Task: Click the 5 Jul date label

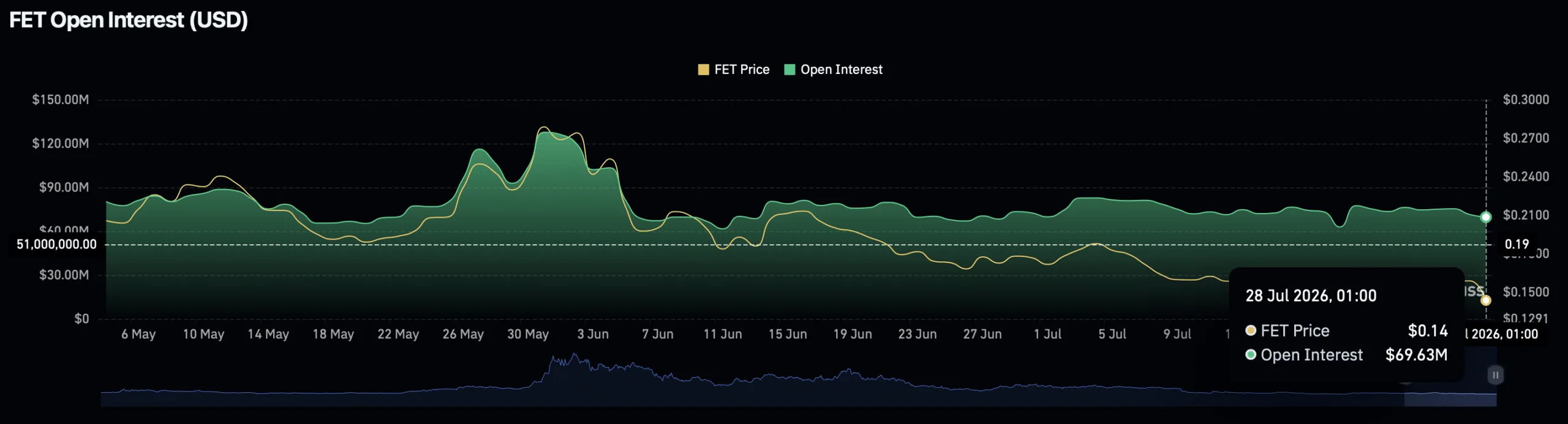Action: [x=1112, y=334]
